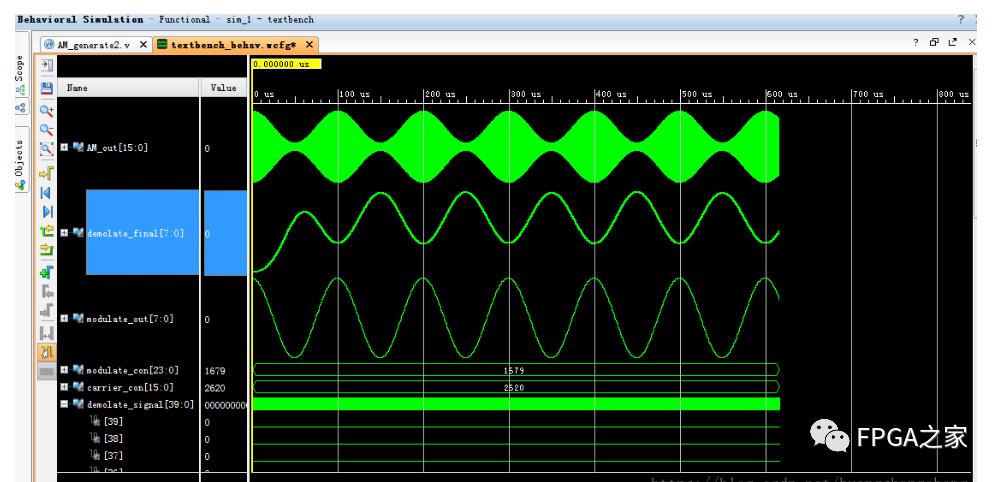Open the Scope side panel tab
The image size is (1001, 482).
pyautogui.click(x=18, y=68)
